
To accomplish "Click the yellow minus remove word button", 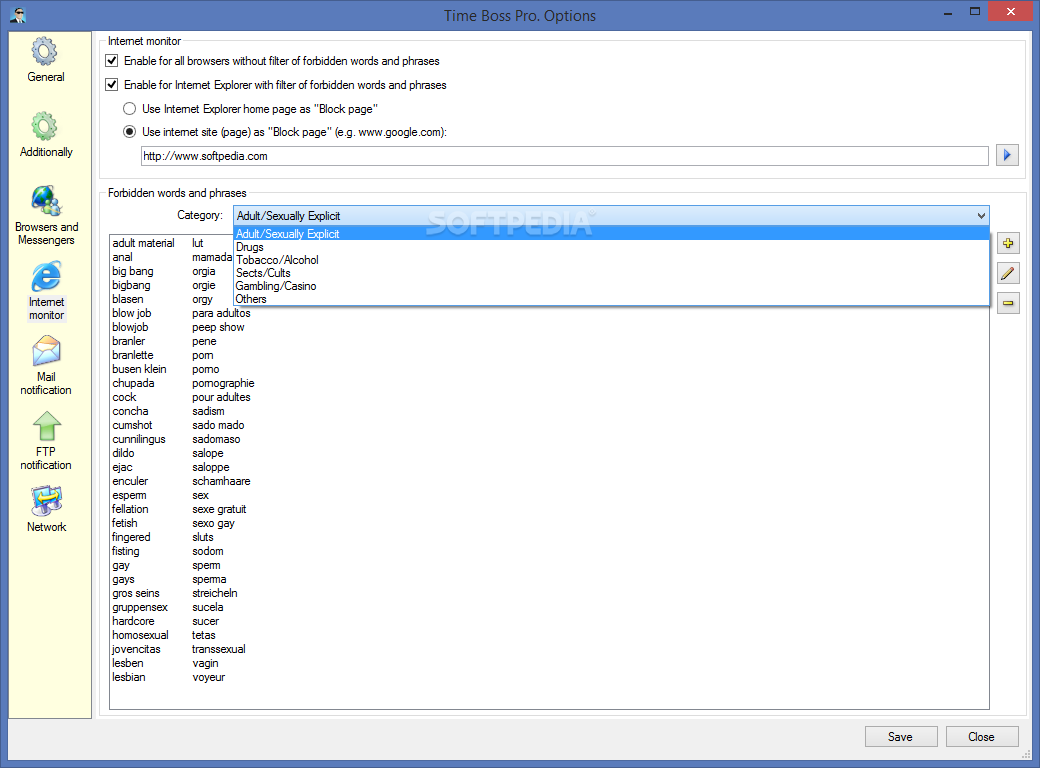I will 1008,303.
